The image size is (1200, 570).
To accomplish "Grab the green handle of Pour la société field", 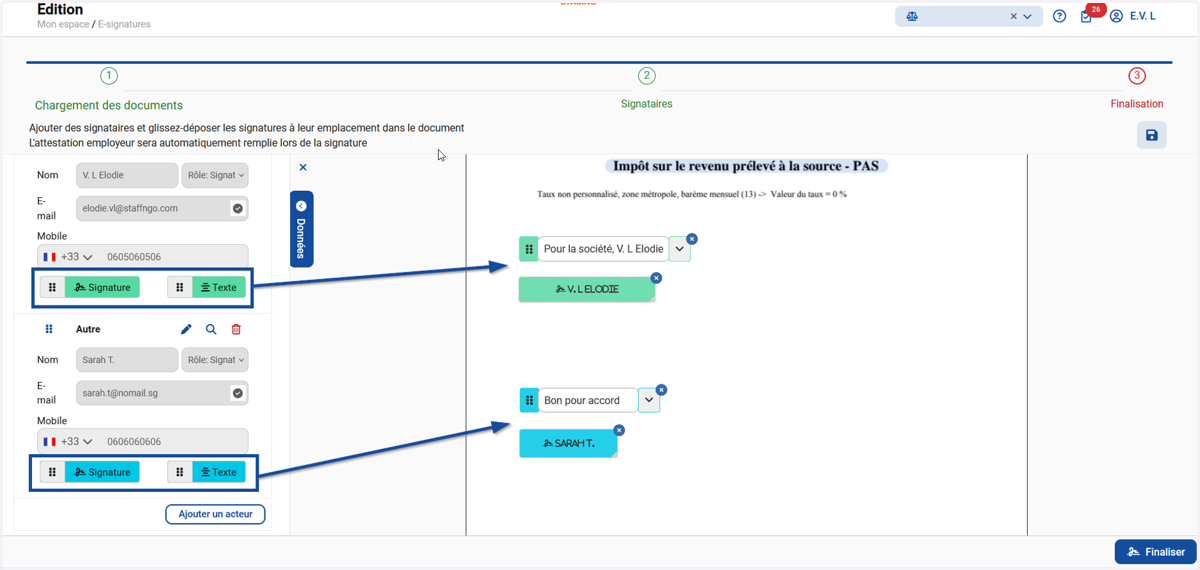I will (x=529, y=249).
